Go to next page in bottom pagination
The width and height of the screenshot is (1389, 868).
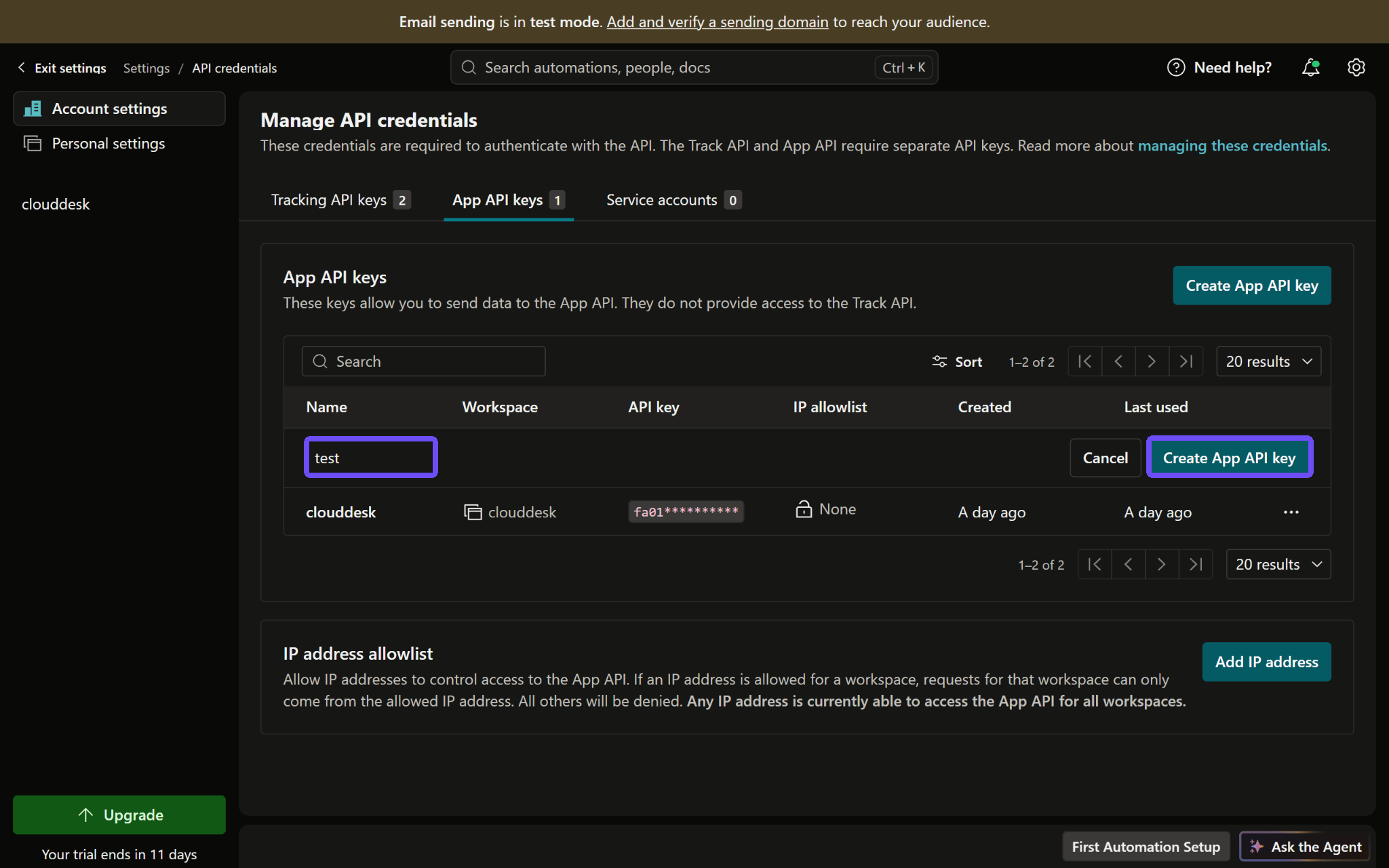tap(1161, 564)
